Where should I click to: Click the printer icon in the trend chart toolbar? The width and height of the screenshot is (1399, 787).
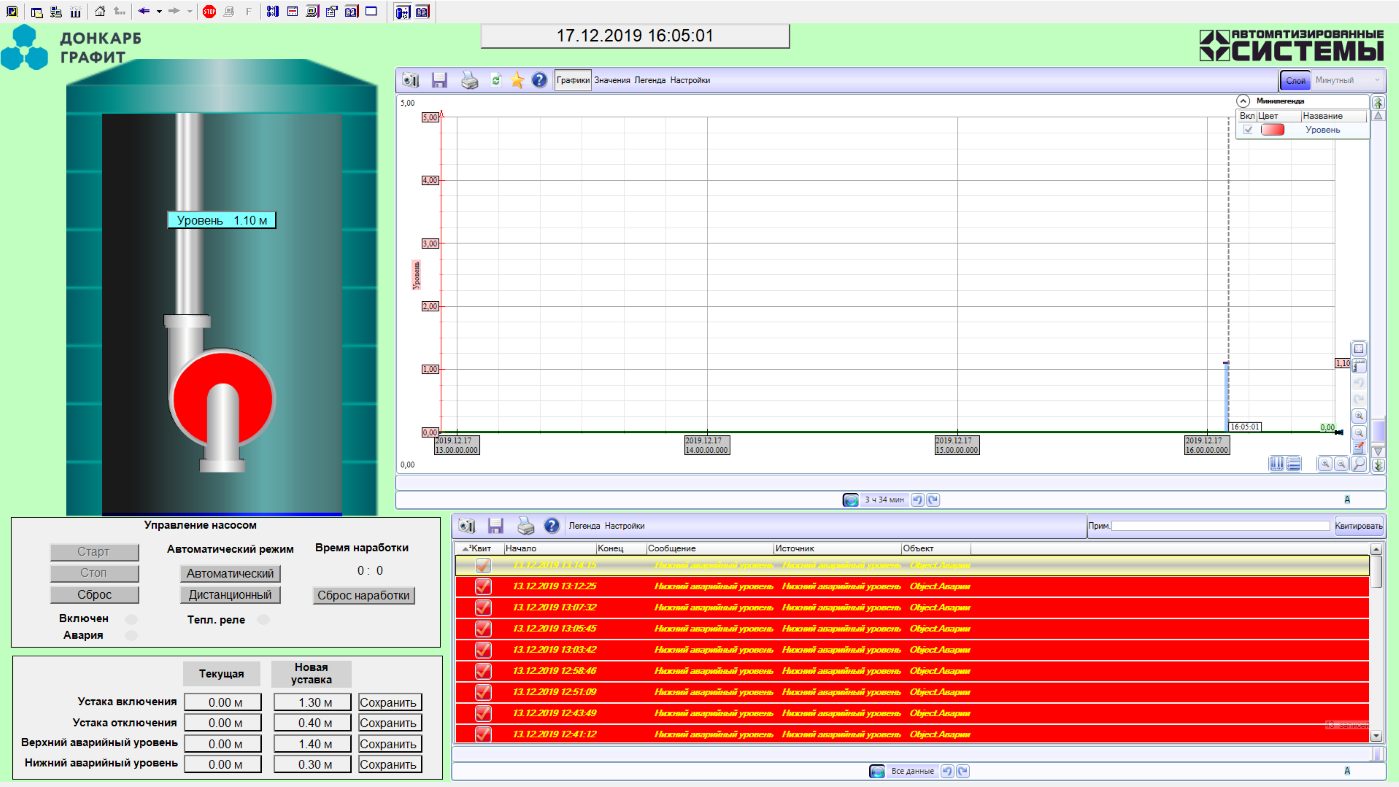469,81
